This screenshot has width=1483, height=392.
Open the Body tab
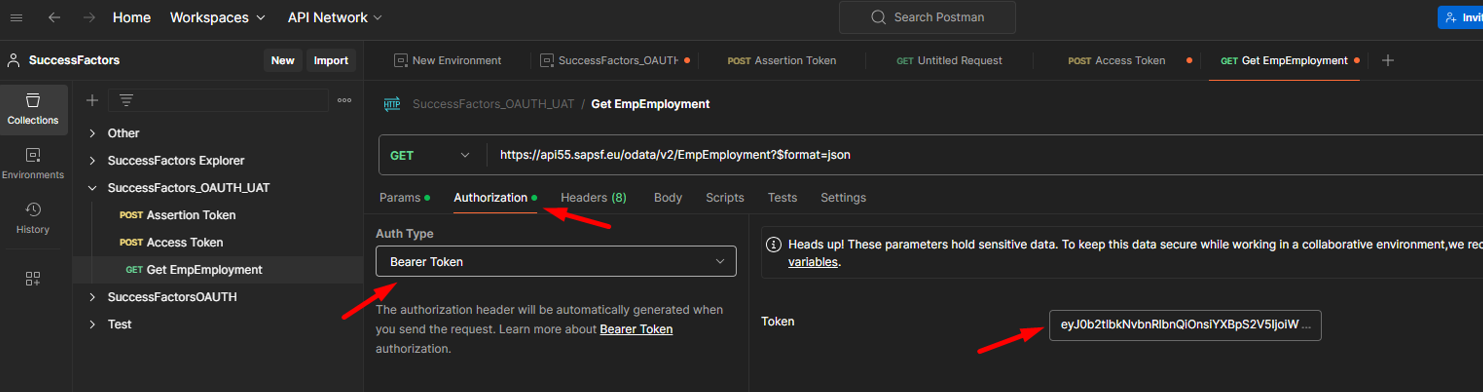click(x=668, y=198)
